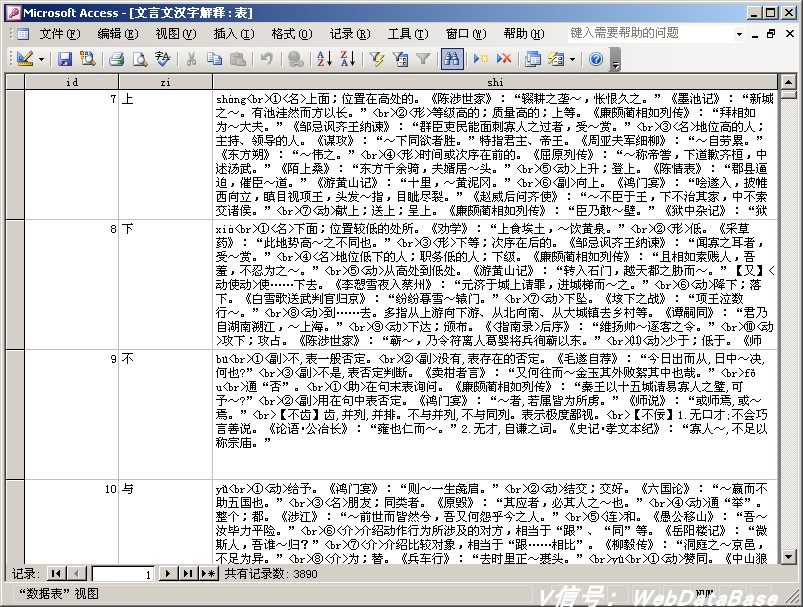The height and width of the screenshot is (607, 803).
Task: Click the Delete Record red X icon
Action: pos(504,59)
